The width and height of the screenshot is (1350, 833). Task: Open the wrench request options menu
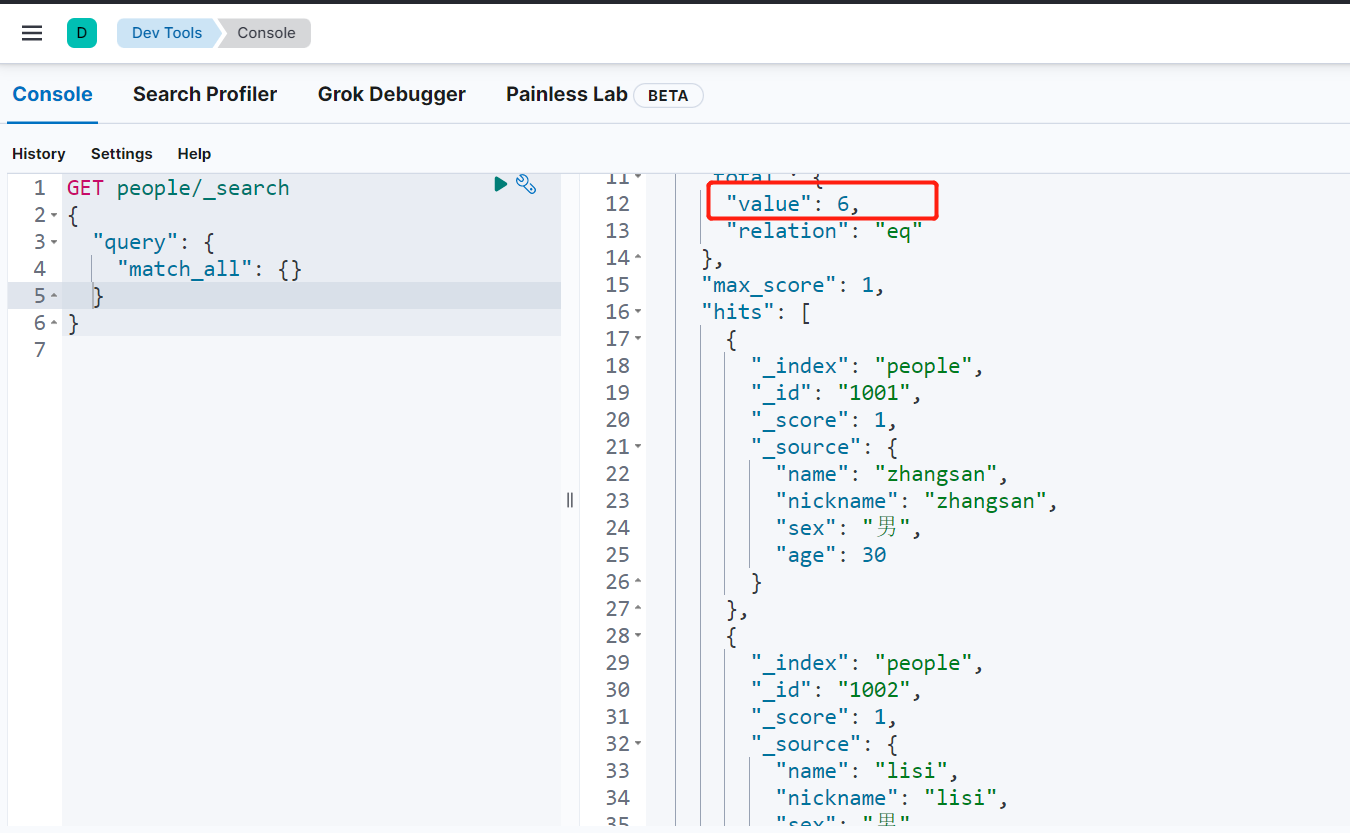(x=526, y=184)
